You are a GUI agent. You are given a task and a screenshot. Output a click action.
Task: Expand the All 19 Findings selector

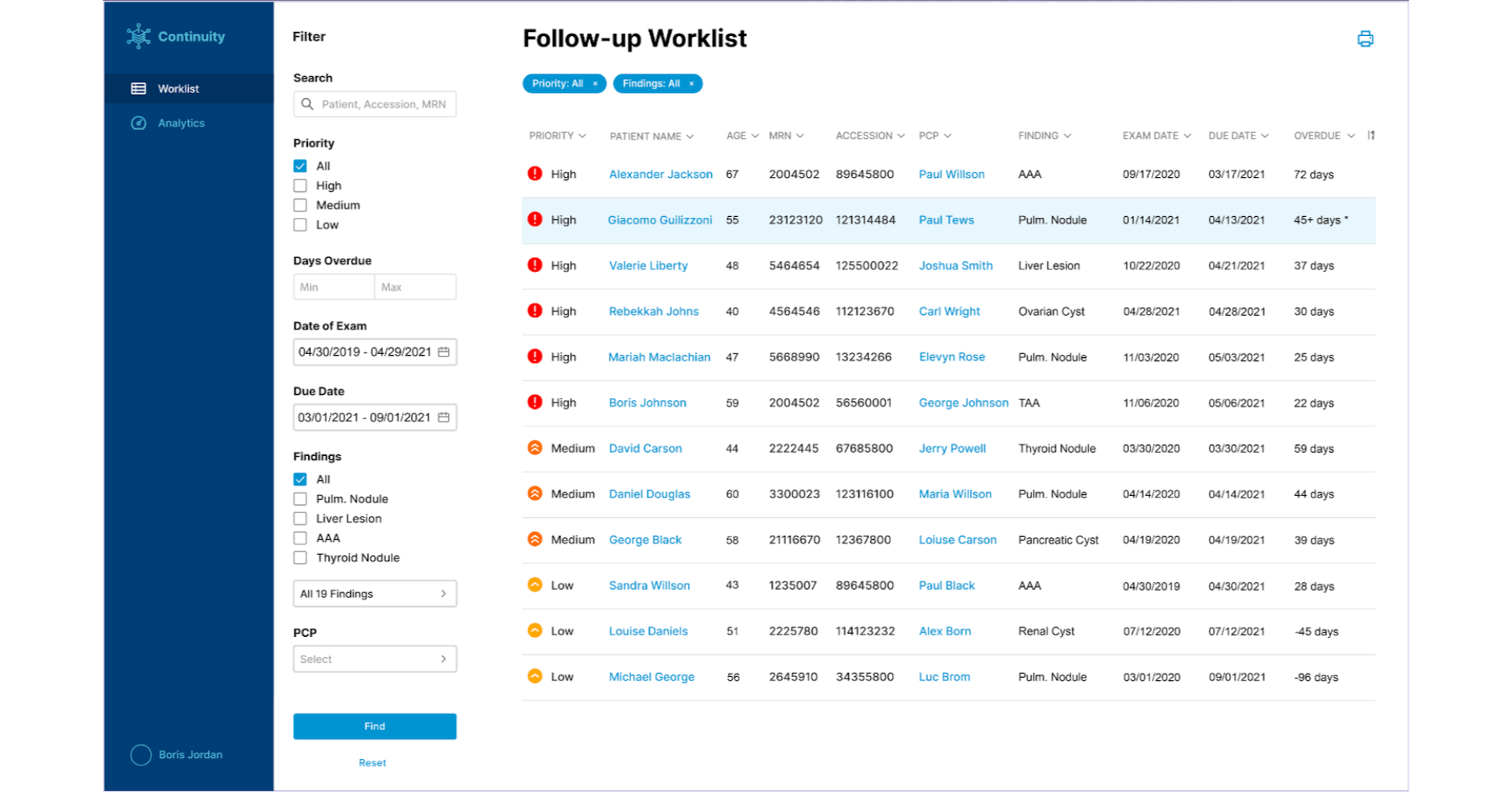374,594
